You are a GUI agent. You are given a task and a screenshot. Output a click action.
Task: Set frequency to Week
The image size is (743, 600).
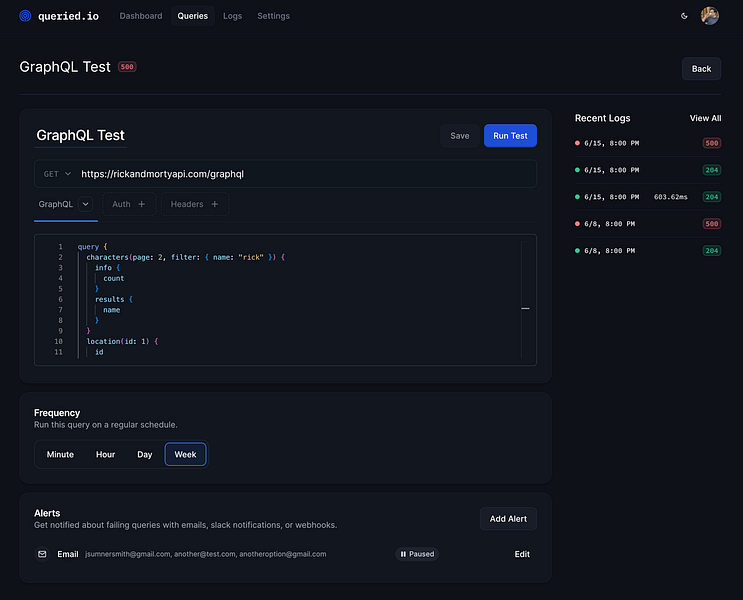[x=185, y=455]
